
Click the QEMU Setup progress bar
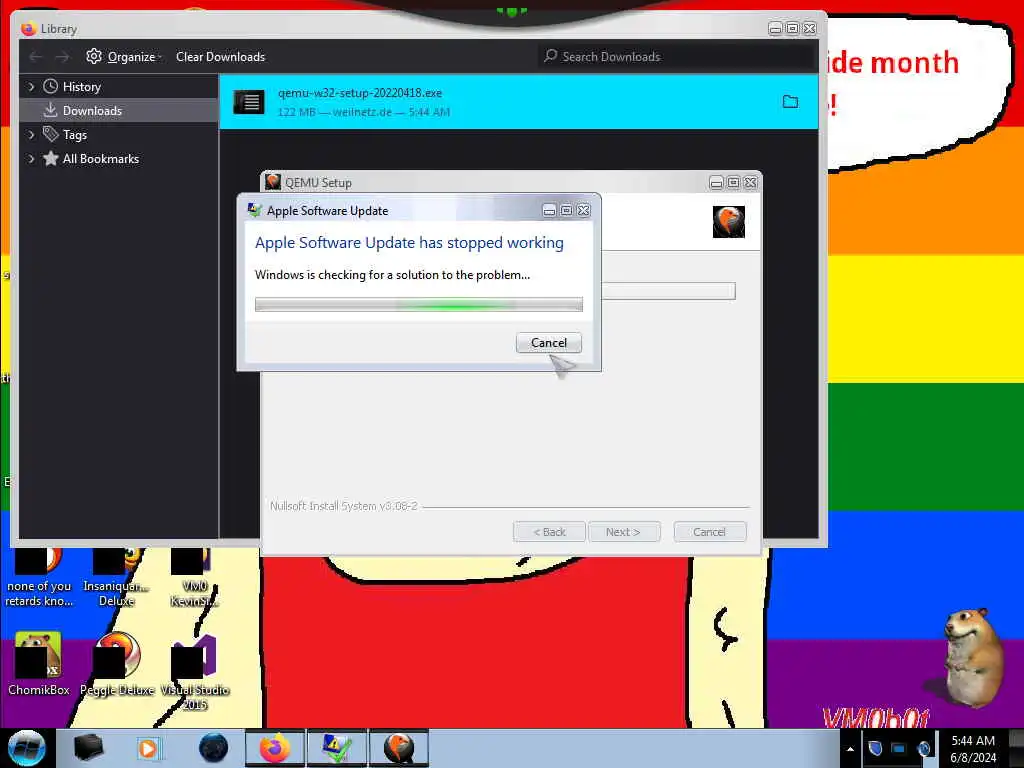click(669, 291)
